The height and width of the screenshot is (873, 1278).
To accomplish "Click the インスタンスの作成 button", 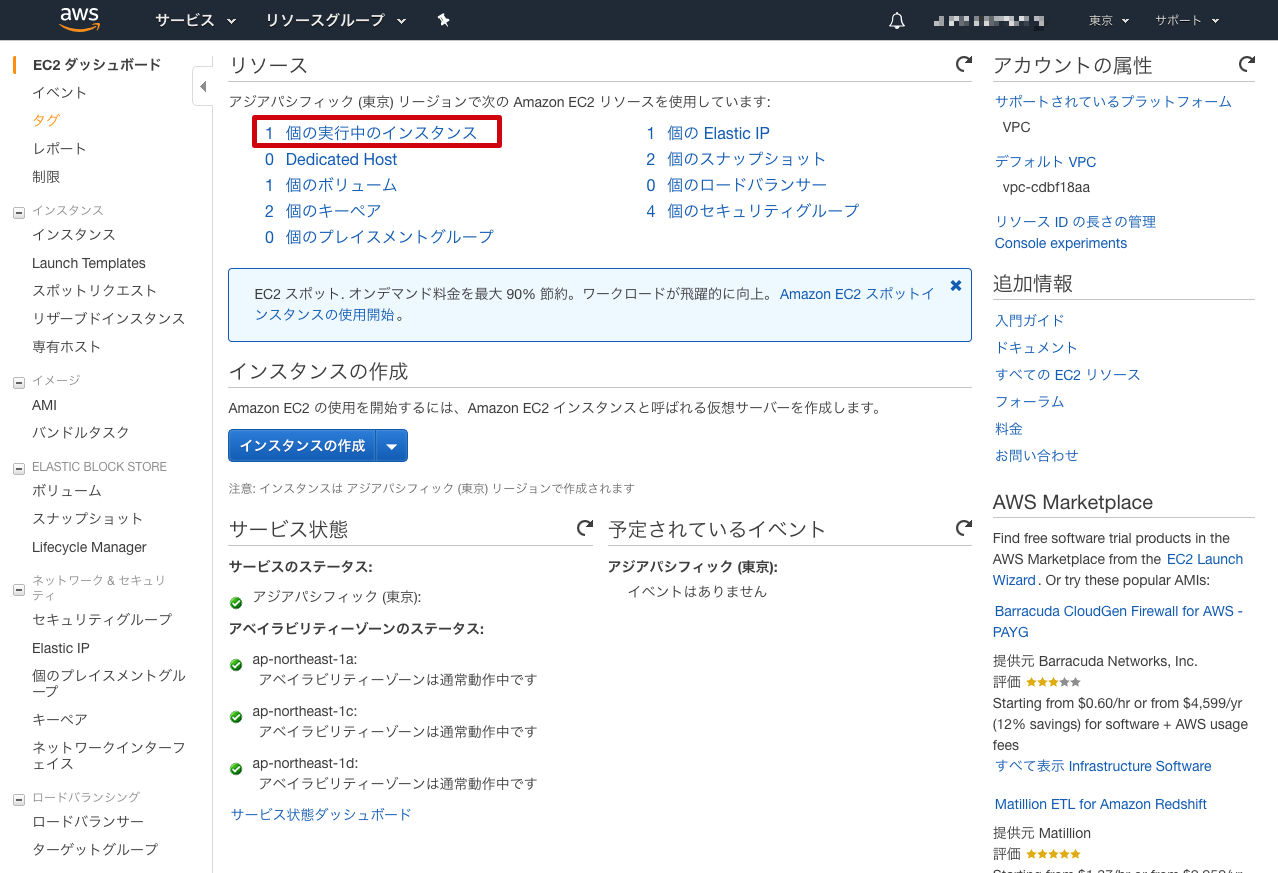I will 302,446.
